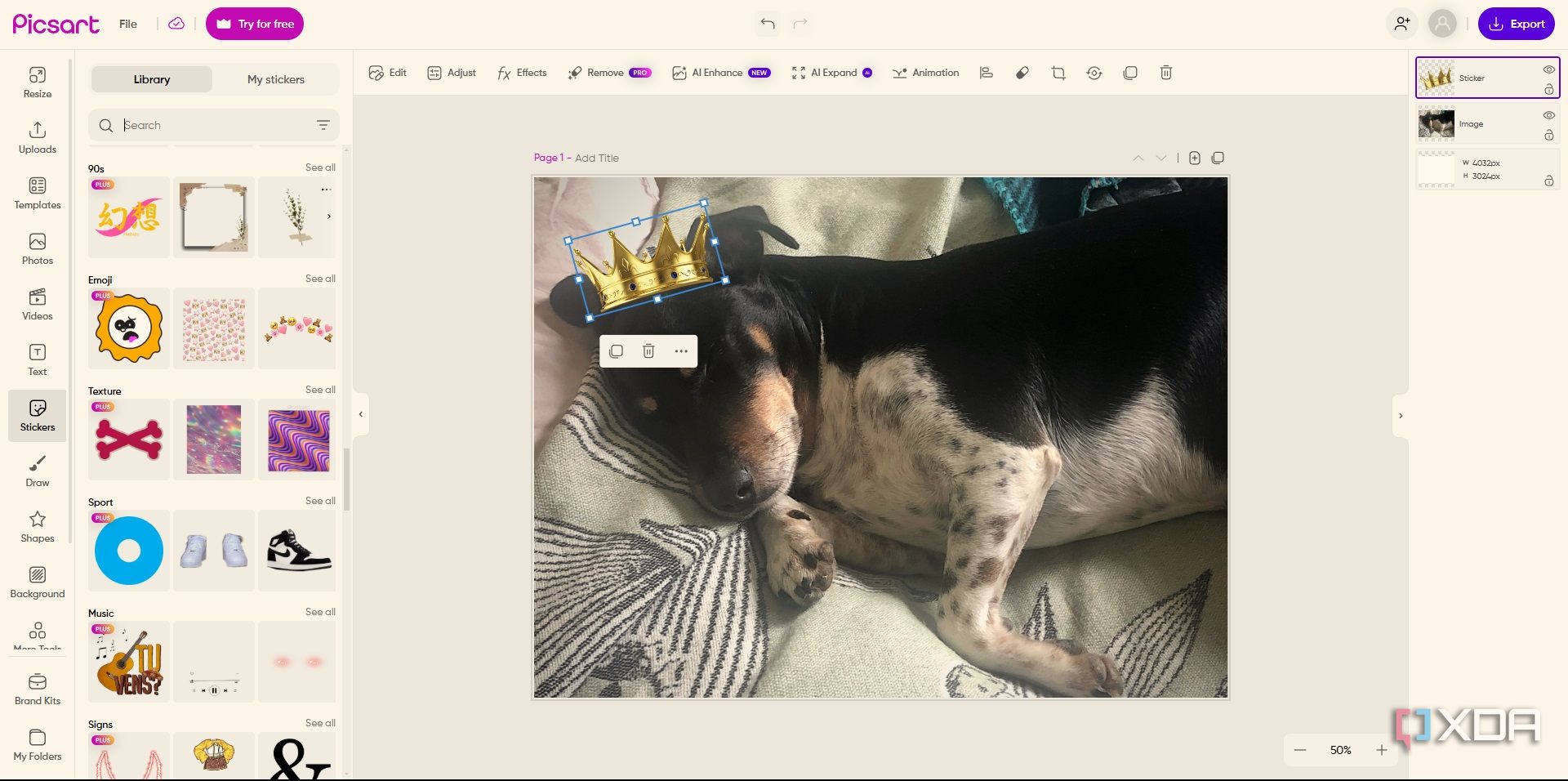Click the sticker search field
This screenshot has width=1568, height=781.
[x=214, y=125]
